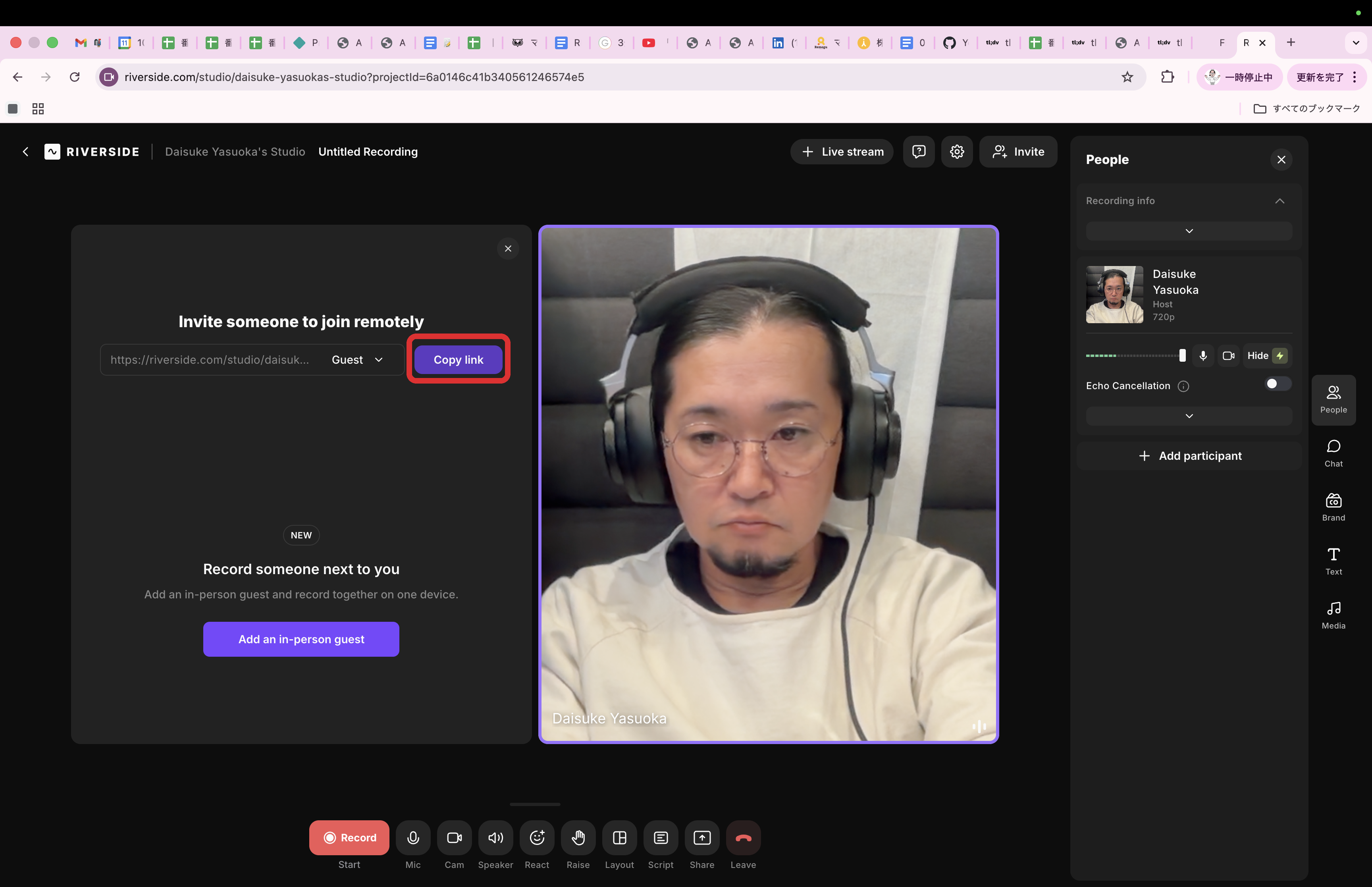Click the Untitled Recording title
Screen dimensions: 1372x887
tap(368, 152)
